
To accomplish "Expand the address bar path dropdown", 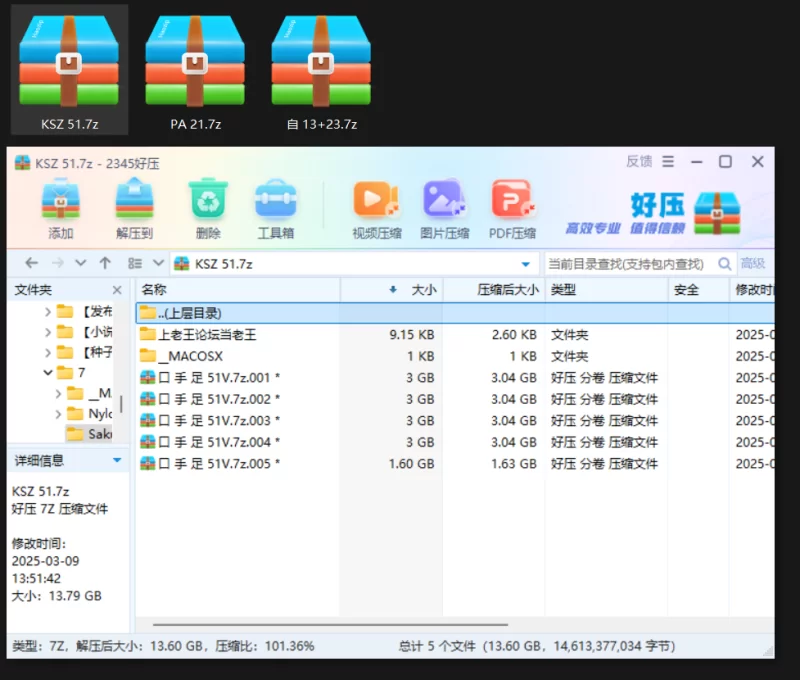I will coord(526,264).
